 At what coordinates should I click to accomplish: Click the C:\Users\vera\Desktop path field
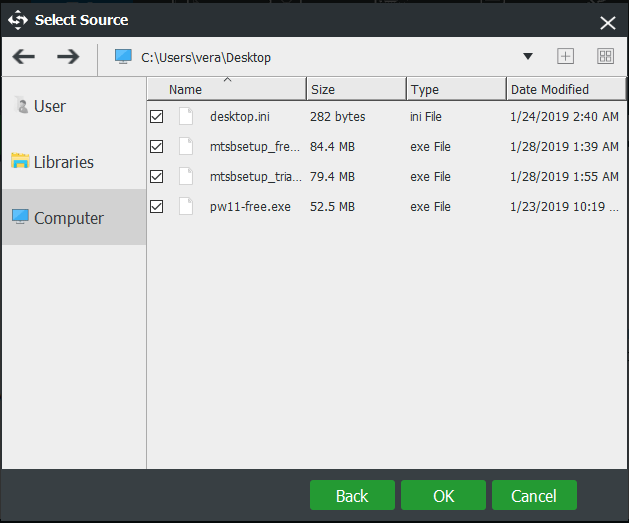[x=206, y=58]
